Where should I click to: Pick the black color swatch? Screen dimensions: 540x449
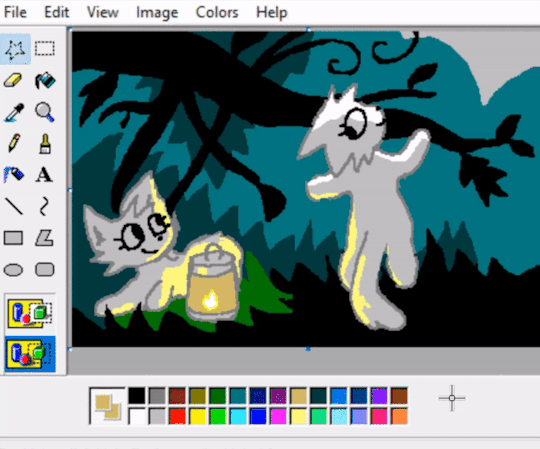[x=137, y=396]
